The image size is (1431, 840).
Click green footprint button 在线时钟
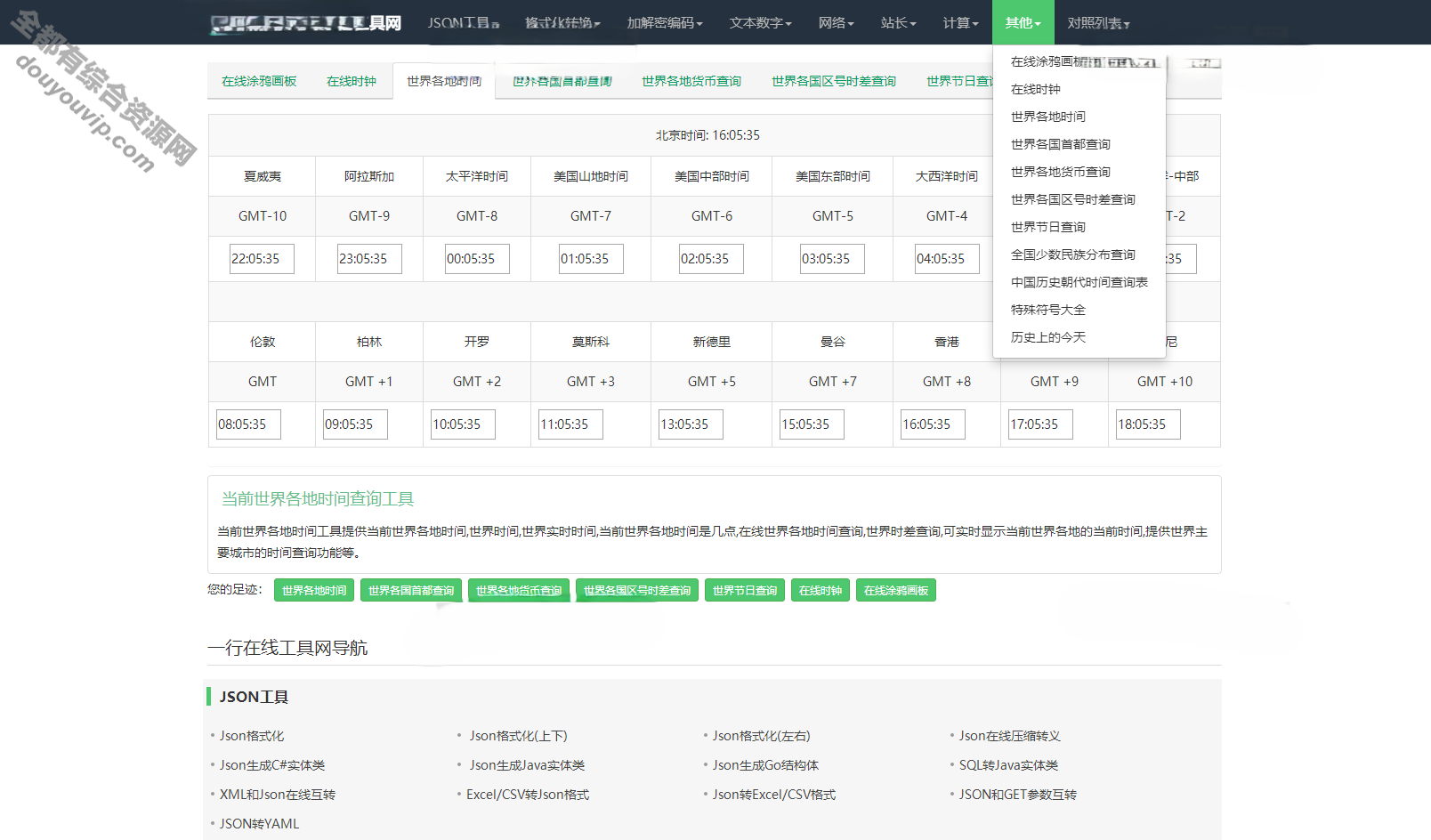point(821,591)
